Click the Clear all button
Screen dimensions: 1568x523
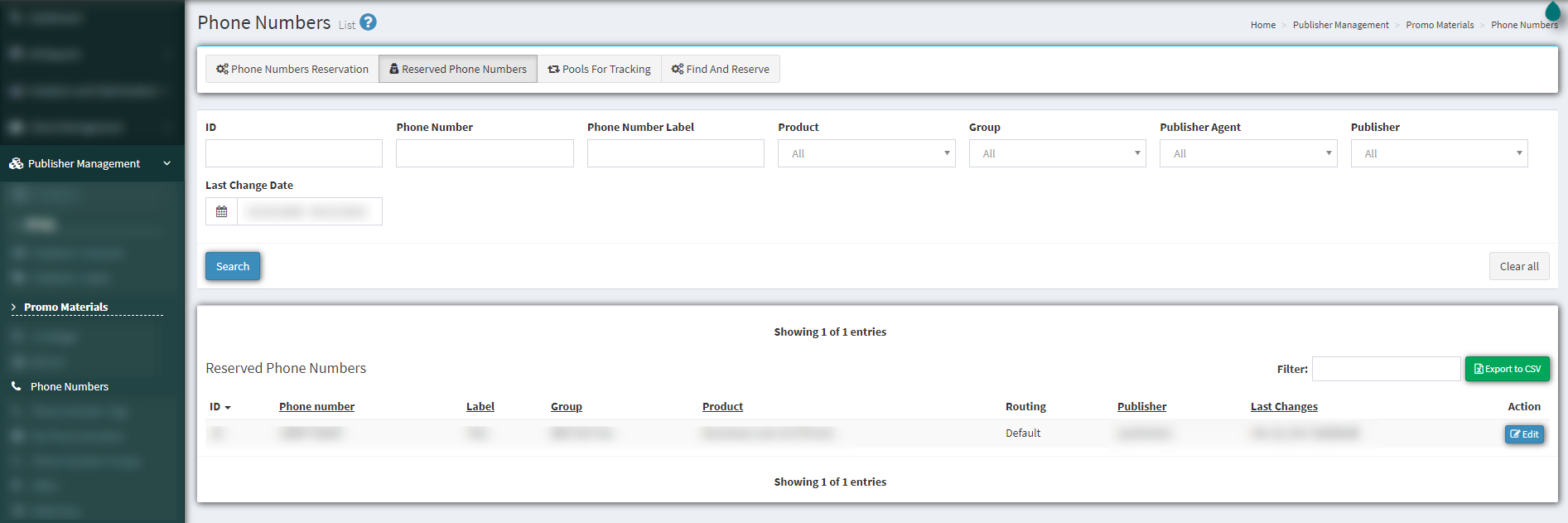click(x=1519, y=266)
